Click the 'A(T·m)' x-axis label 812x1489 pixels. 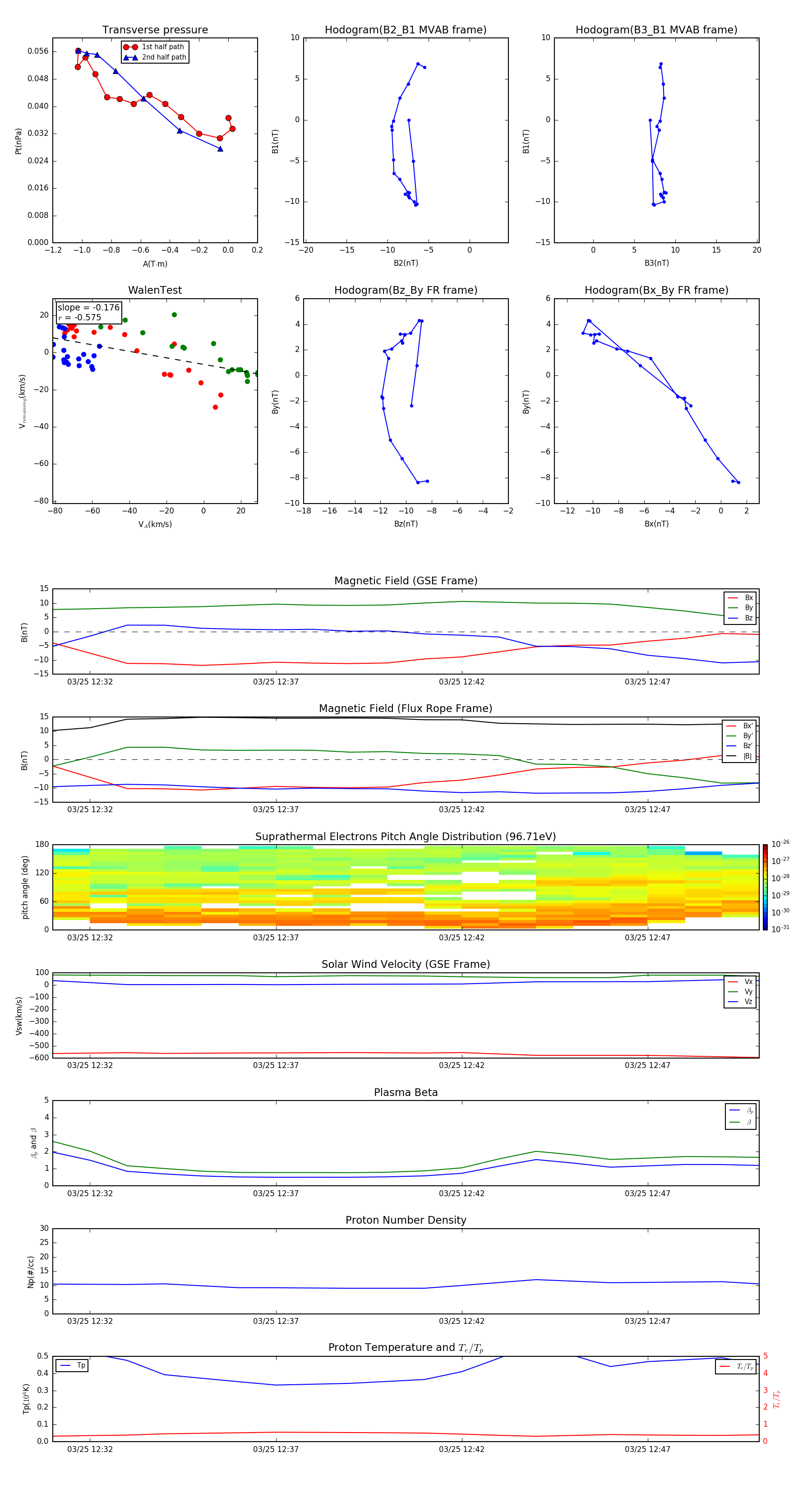click(155, 264)
